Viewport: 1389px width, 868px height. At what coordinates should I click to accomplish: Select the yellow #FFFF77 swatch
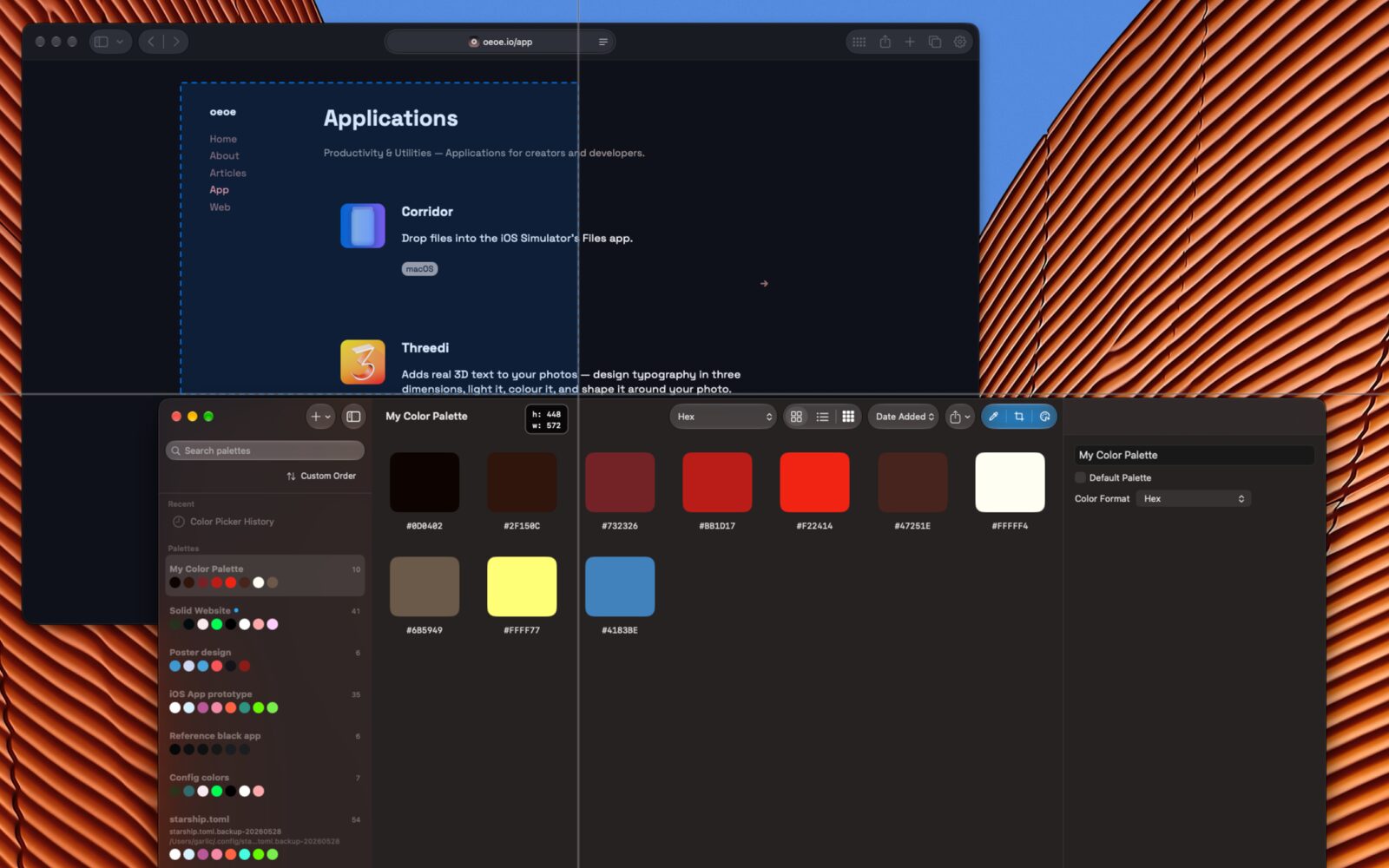point(522,587)
